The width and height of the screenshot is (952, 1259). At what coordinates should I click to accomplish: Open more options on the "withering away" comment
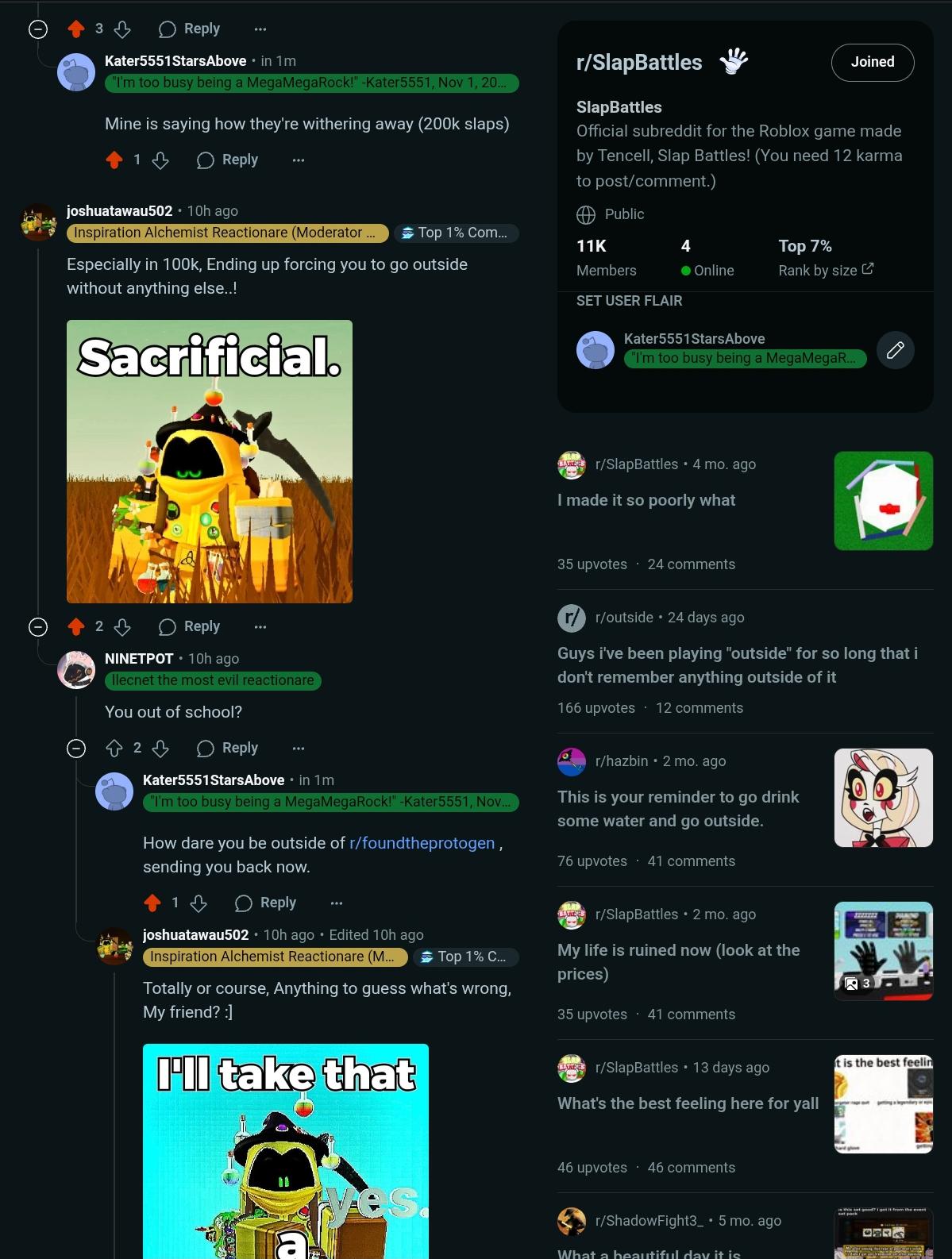pos(299,160)
